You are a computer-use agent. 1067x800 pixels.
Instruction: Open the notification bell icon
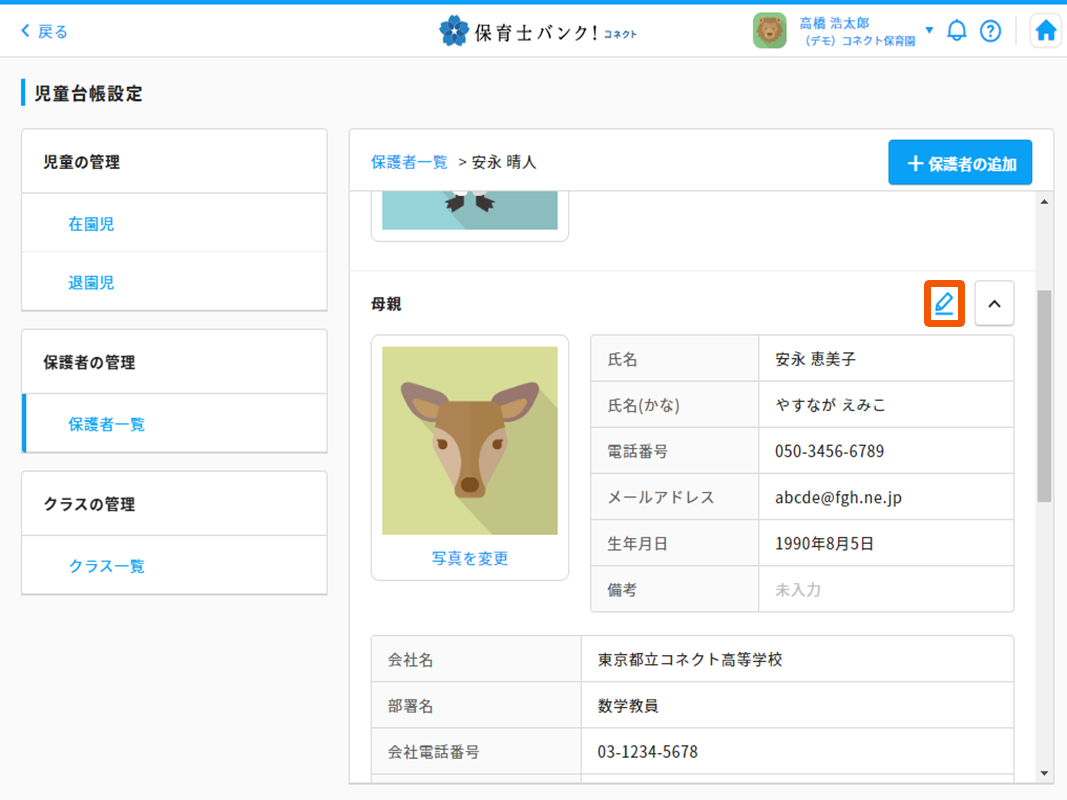(x=957, y=31)
